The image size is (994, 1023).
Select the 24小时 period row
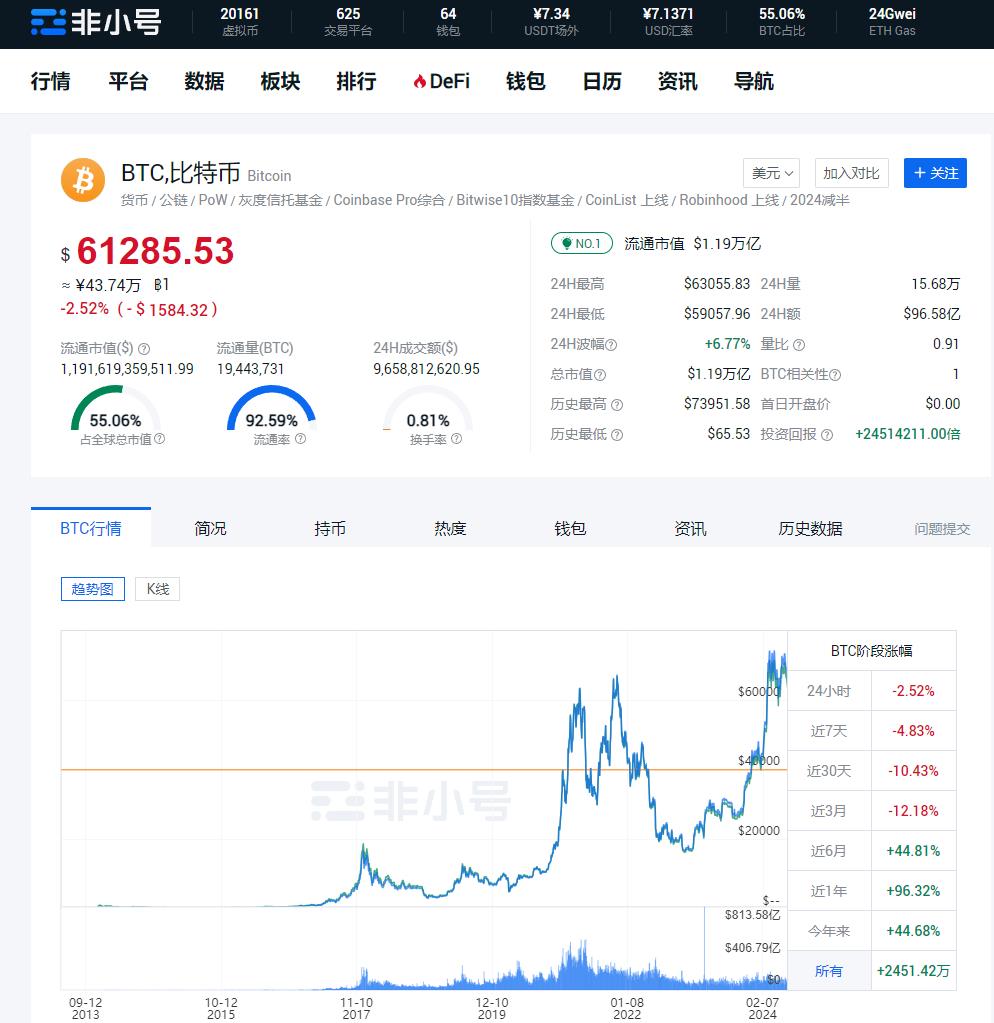click(872, 691)
